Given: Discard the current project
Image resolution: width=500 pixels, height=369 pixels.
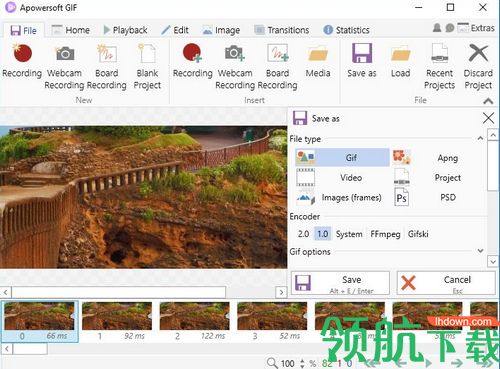Looking at the screenshot, I should [x=478, y=67].
